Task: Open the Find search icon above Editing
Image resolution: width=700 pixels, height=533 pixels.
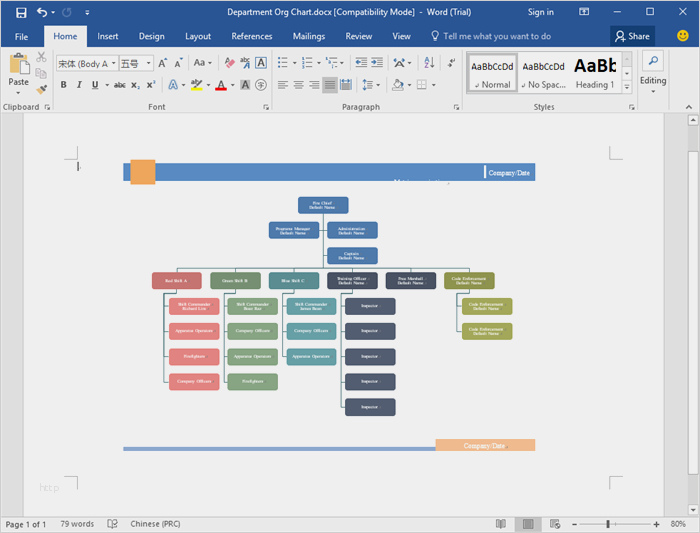Action: point(652,62)
